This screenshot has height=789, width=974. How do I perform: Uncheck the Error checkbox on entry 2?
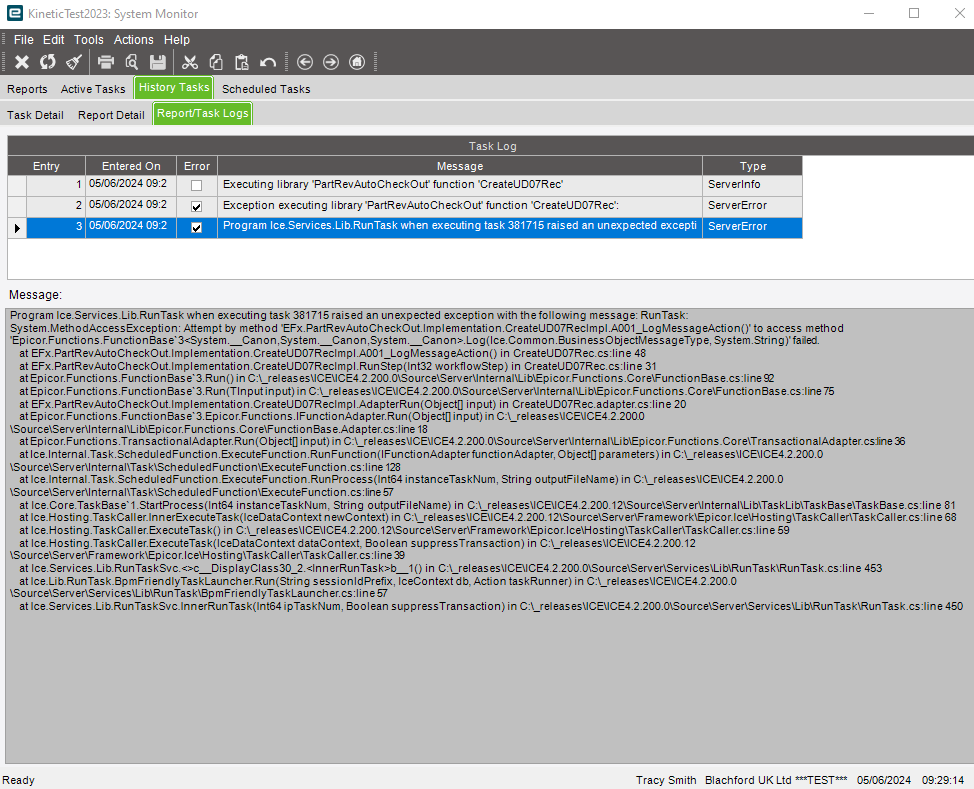point(196,205)
